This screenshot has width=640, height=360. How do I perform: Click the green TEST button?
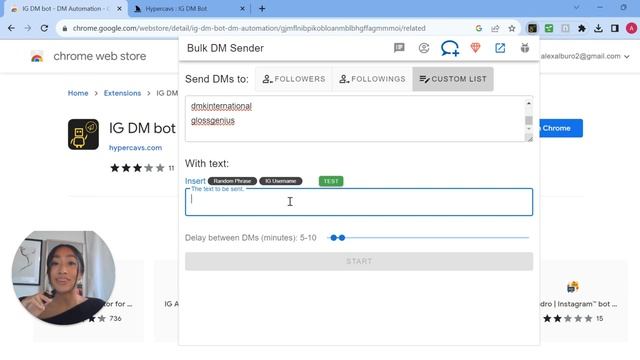[331, 181]
